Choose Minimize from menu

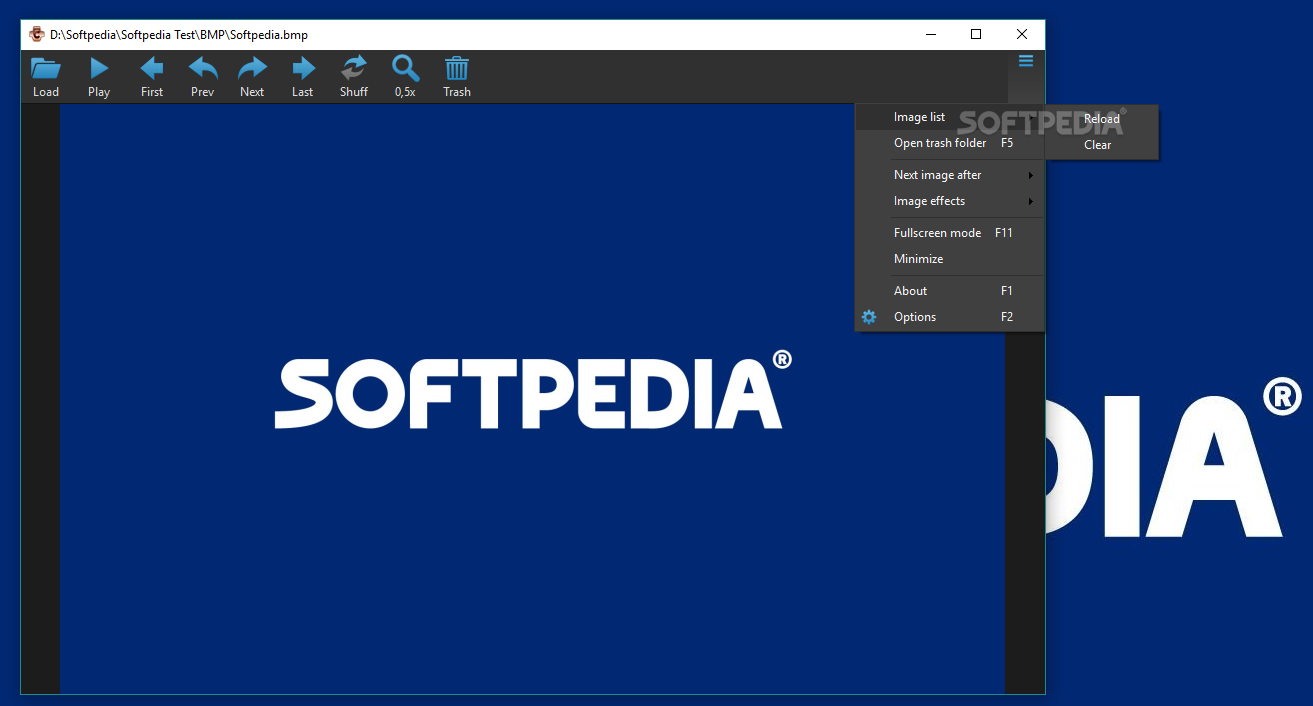point(950,259)
